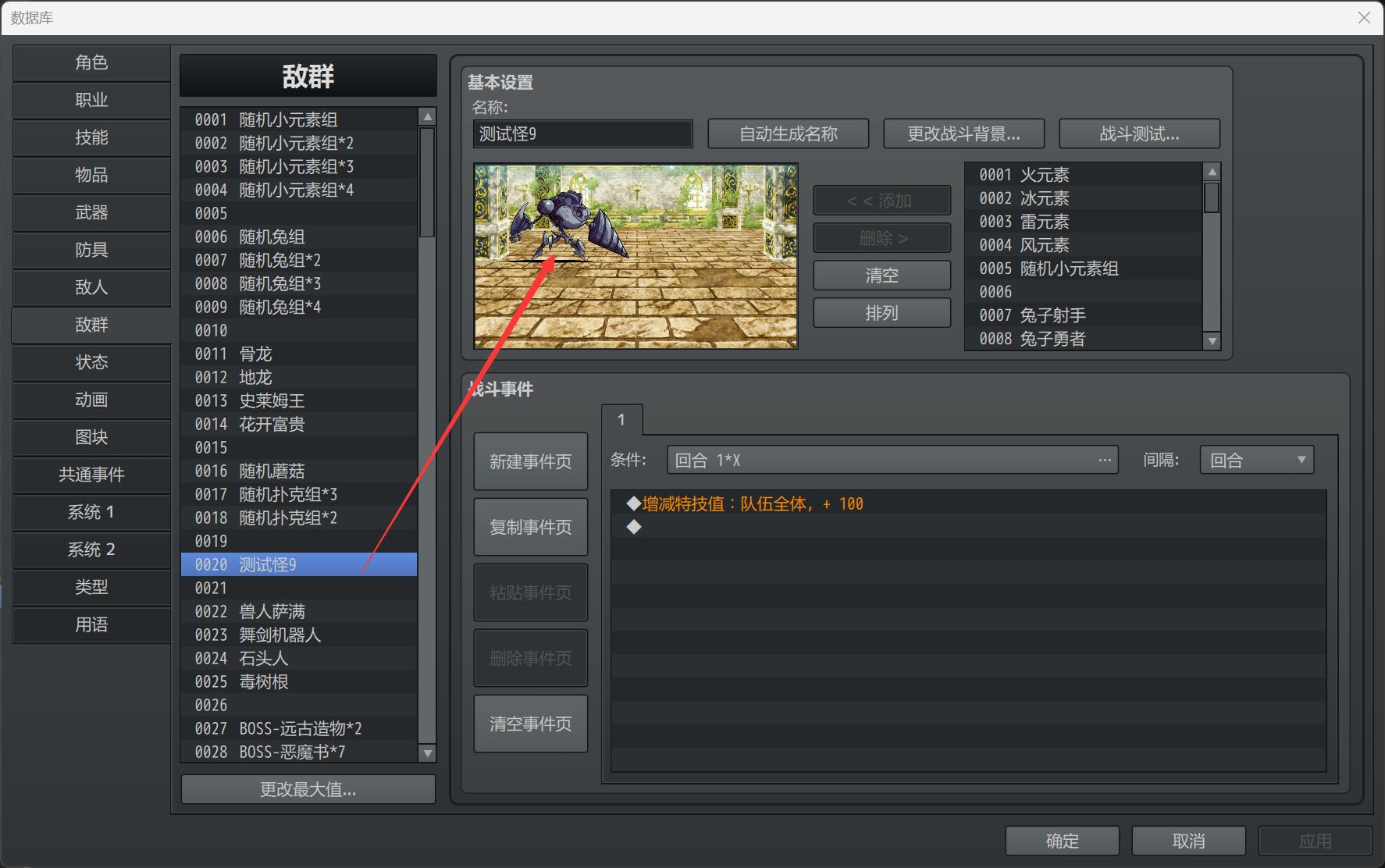Screen dimensions: 1385x868
Task: Open the 间隔 回合 dropdown
Action: pos(1257,460)
